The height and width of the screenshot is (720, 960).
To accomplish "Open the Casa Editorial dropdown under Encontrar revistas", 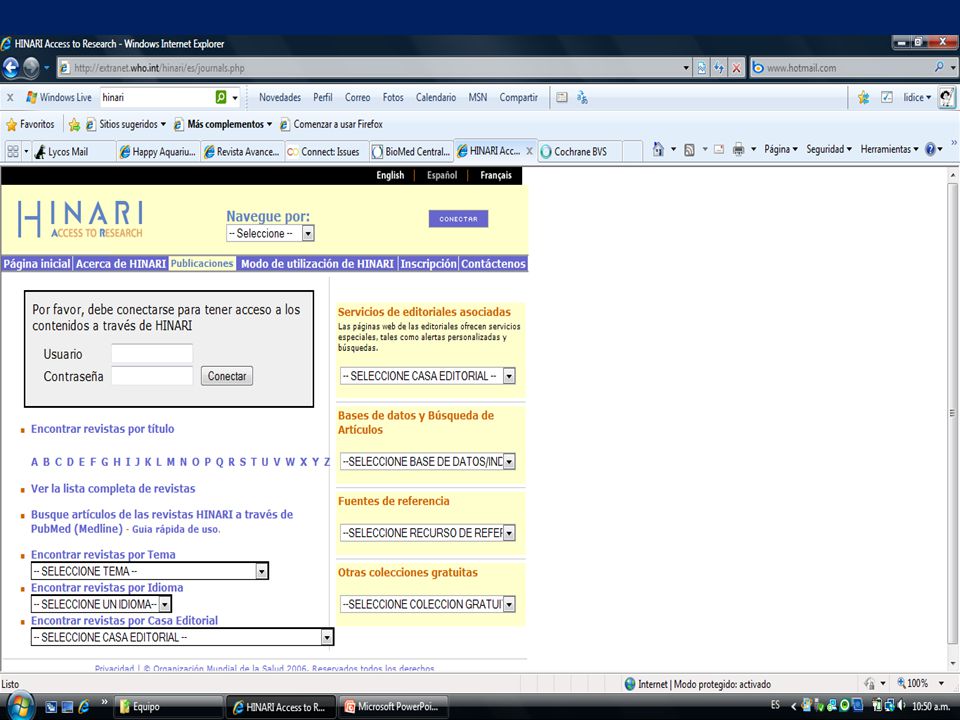I will coord(182,637).
